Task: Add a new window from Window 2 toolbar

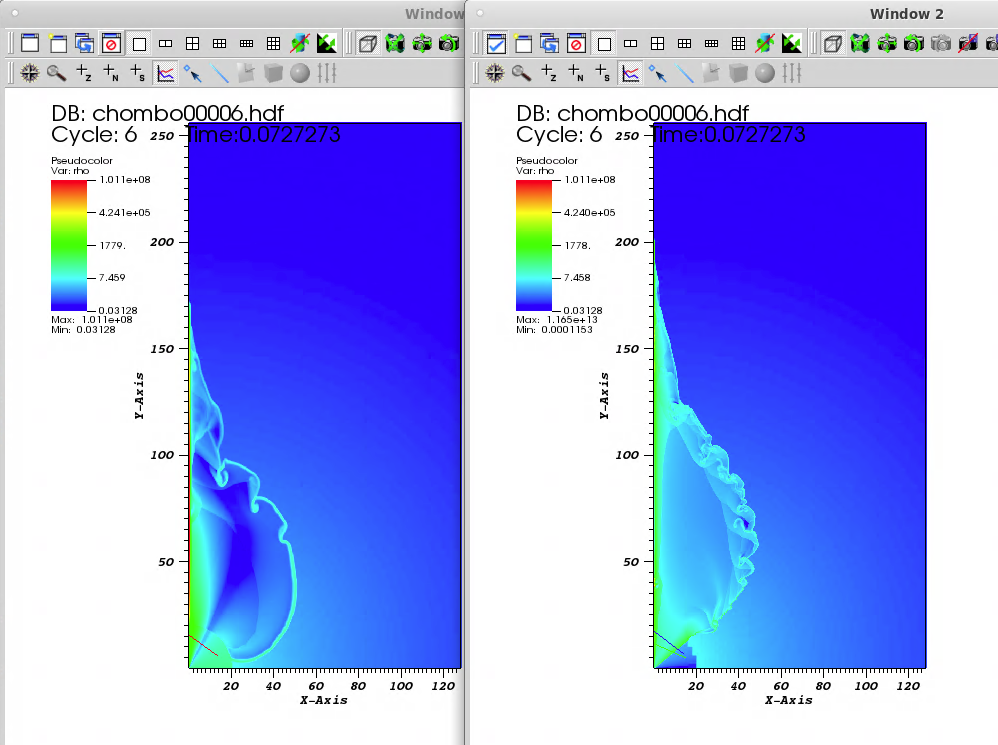Action: click(523, 43)
